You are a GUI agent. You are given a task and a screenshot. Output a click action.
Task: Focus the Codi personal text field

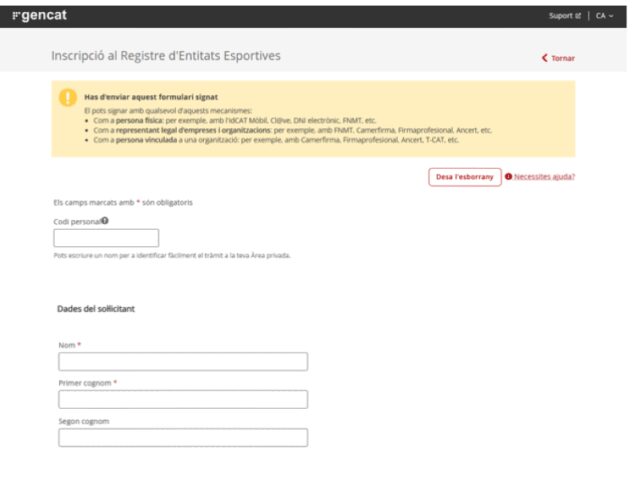[x=106, y=238]
